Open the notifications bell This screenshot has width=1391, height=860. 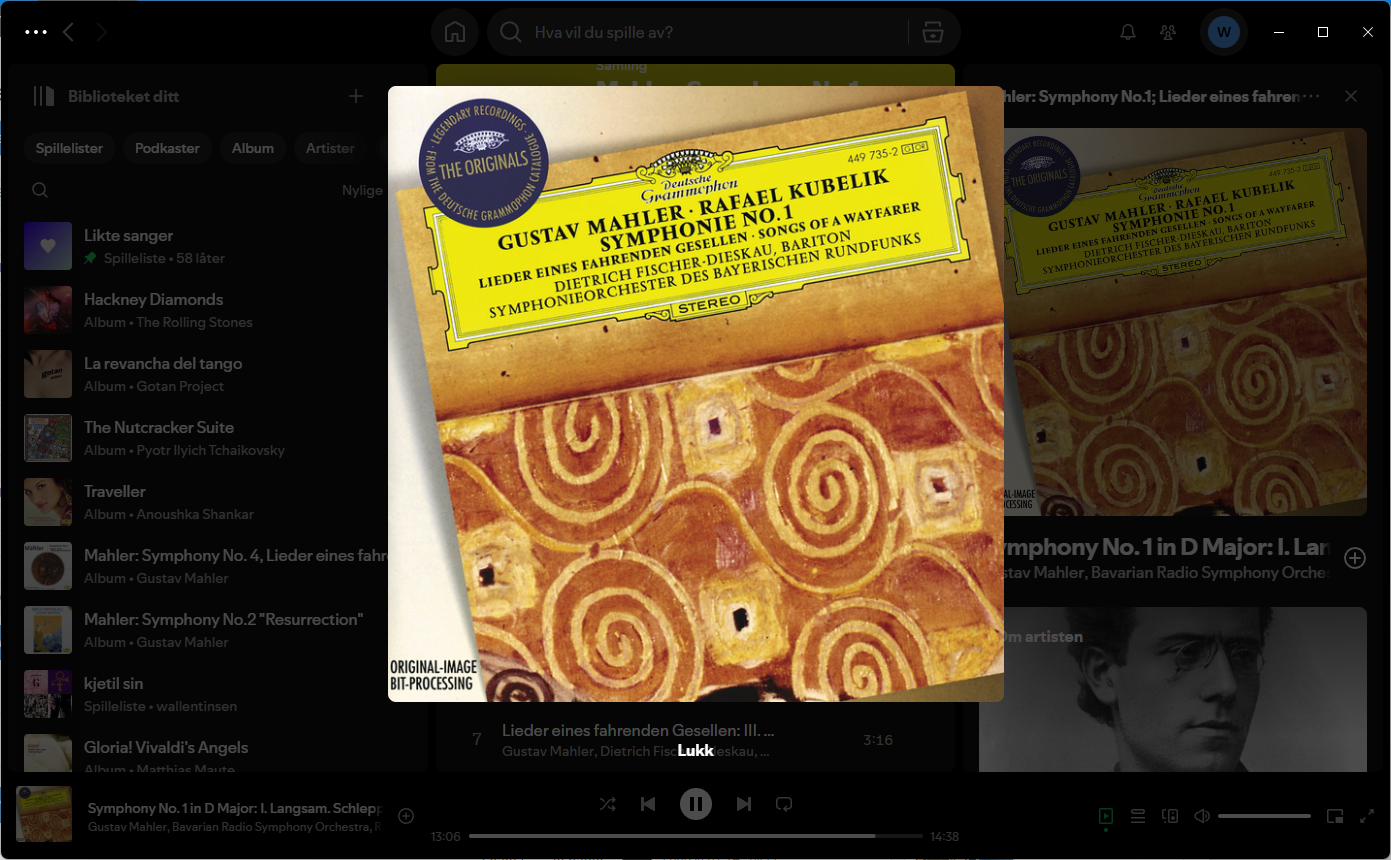pos(1128,32)
